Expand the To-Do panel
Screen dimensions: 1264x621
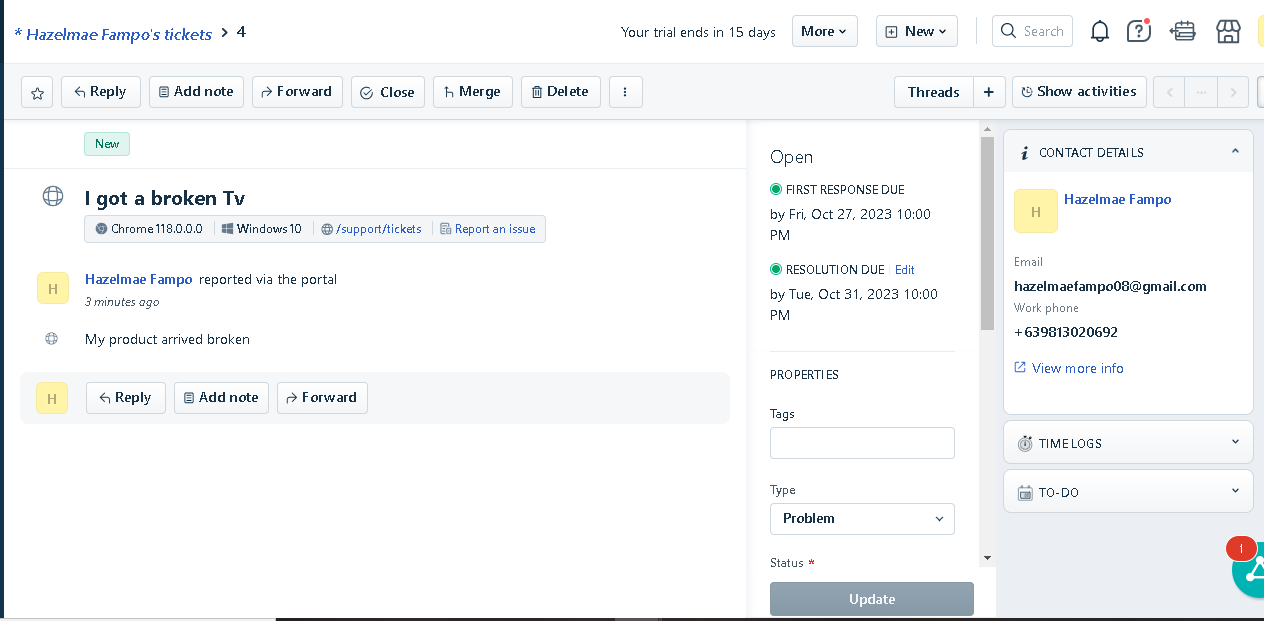point(1235,492)
